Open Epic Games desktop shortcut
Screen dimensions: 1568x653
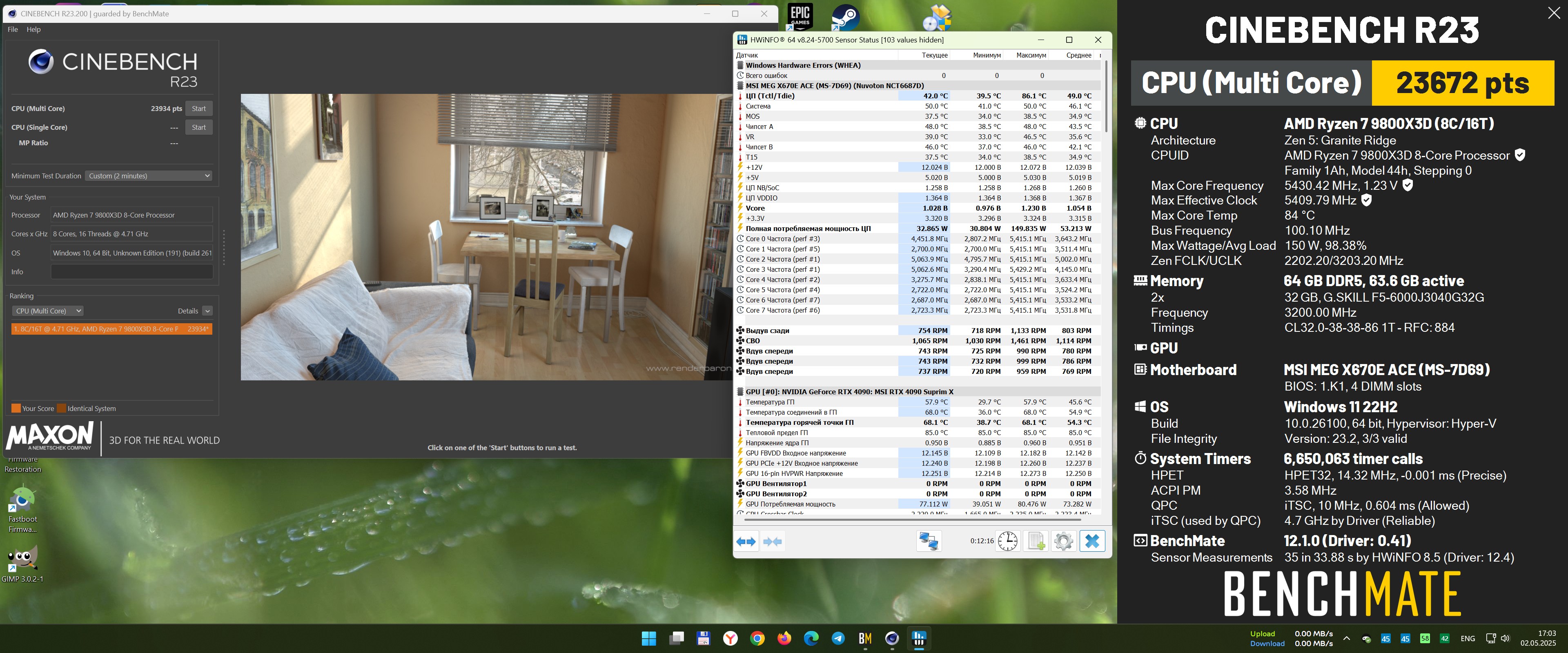(800, 16)
